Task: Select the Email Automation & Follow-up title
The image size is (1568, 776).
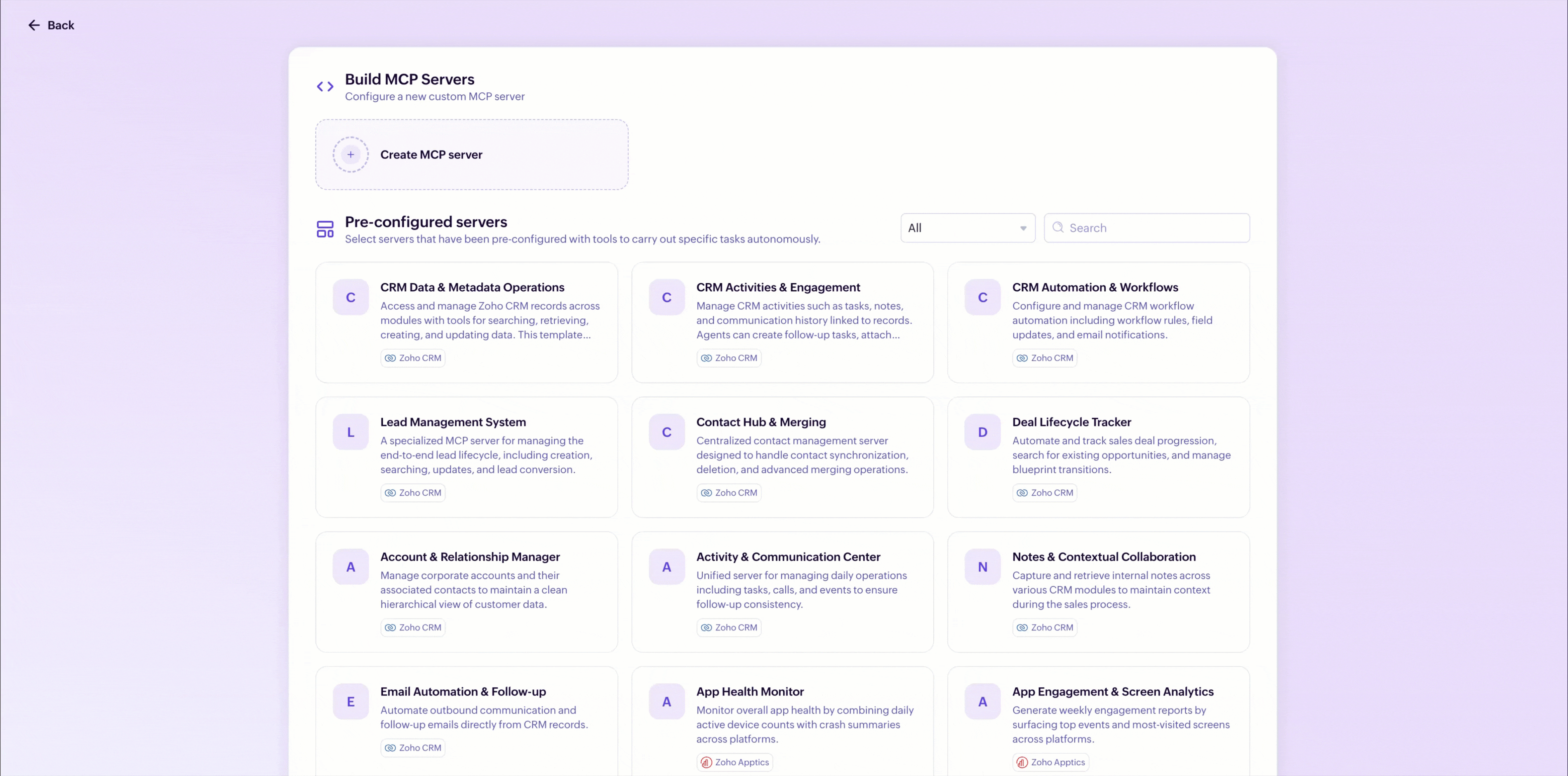Action: click(463, 691)
